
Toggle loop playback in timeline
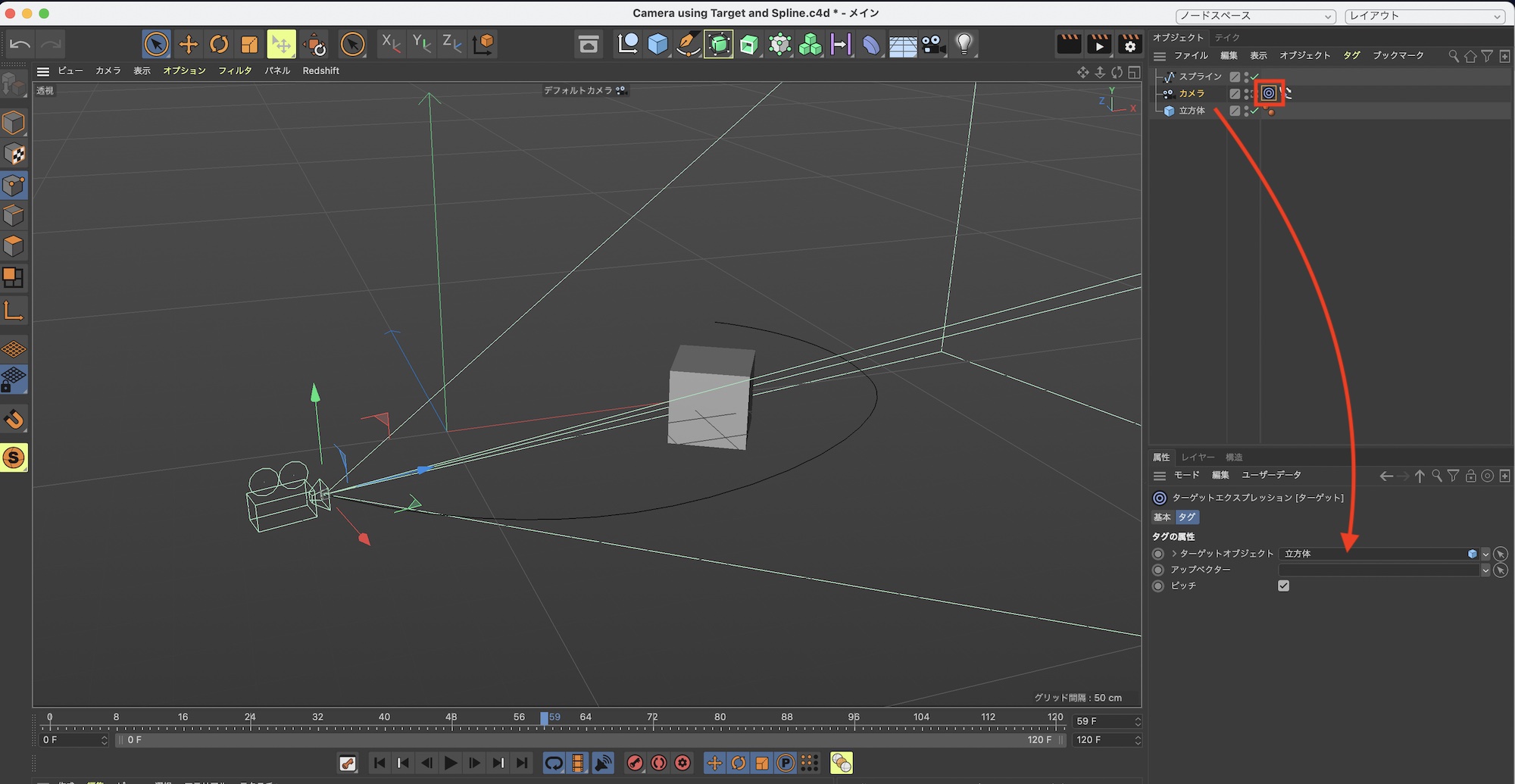(554, 763)
